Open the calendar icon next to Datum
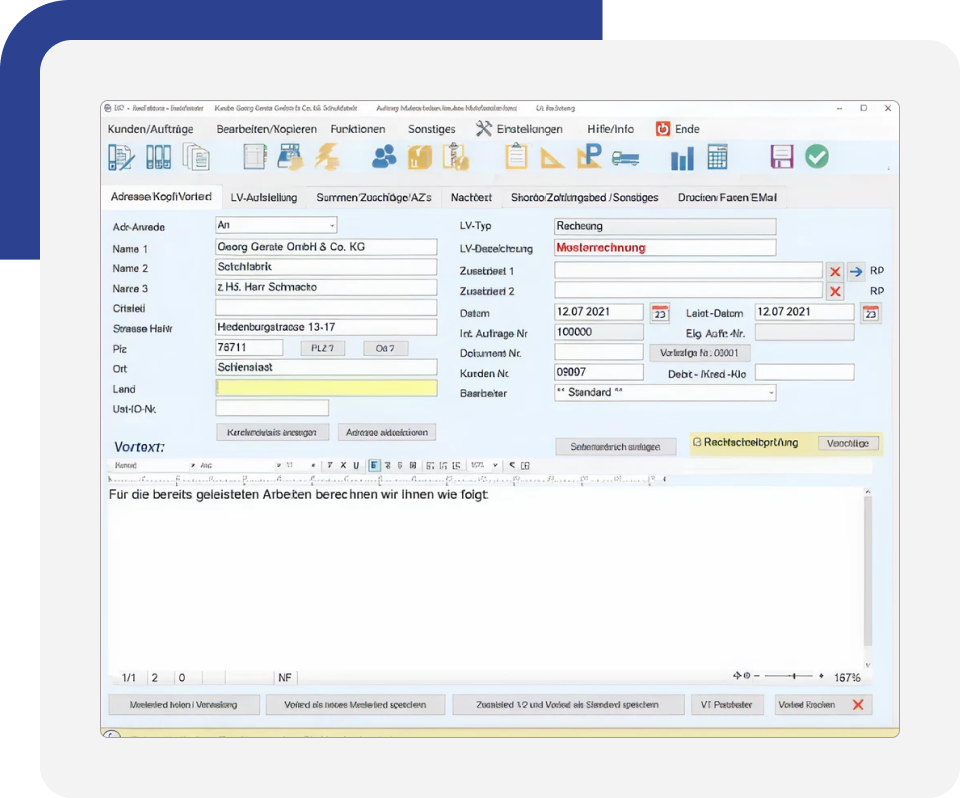Image resolution: width=960 pixels, height=798 pixels. click(660, 313)
